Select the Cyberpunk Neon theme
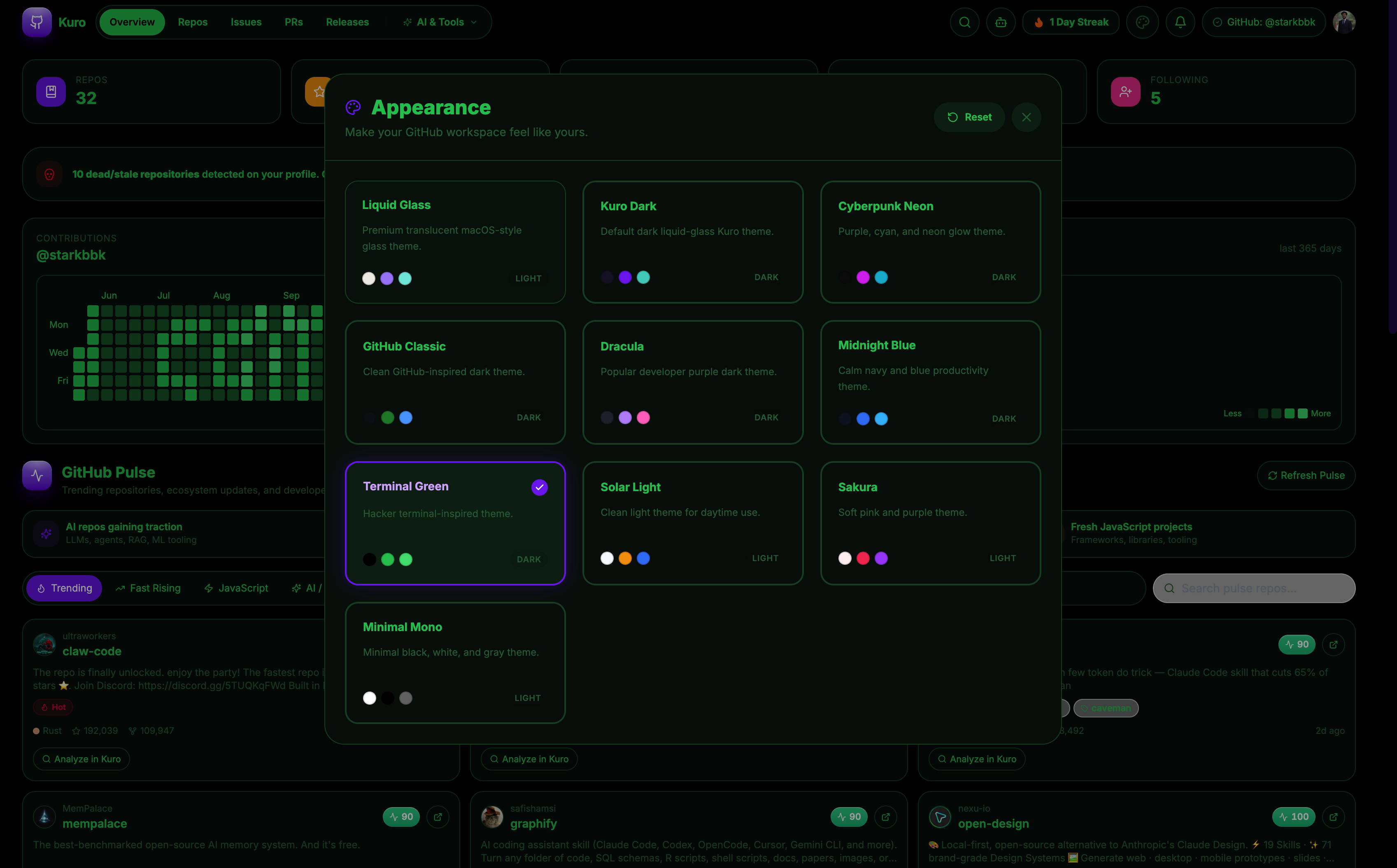This screenshot has width=1397, height=868. click(x=931, y=242)
